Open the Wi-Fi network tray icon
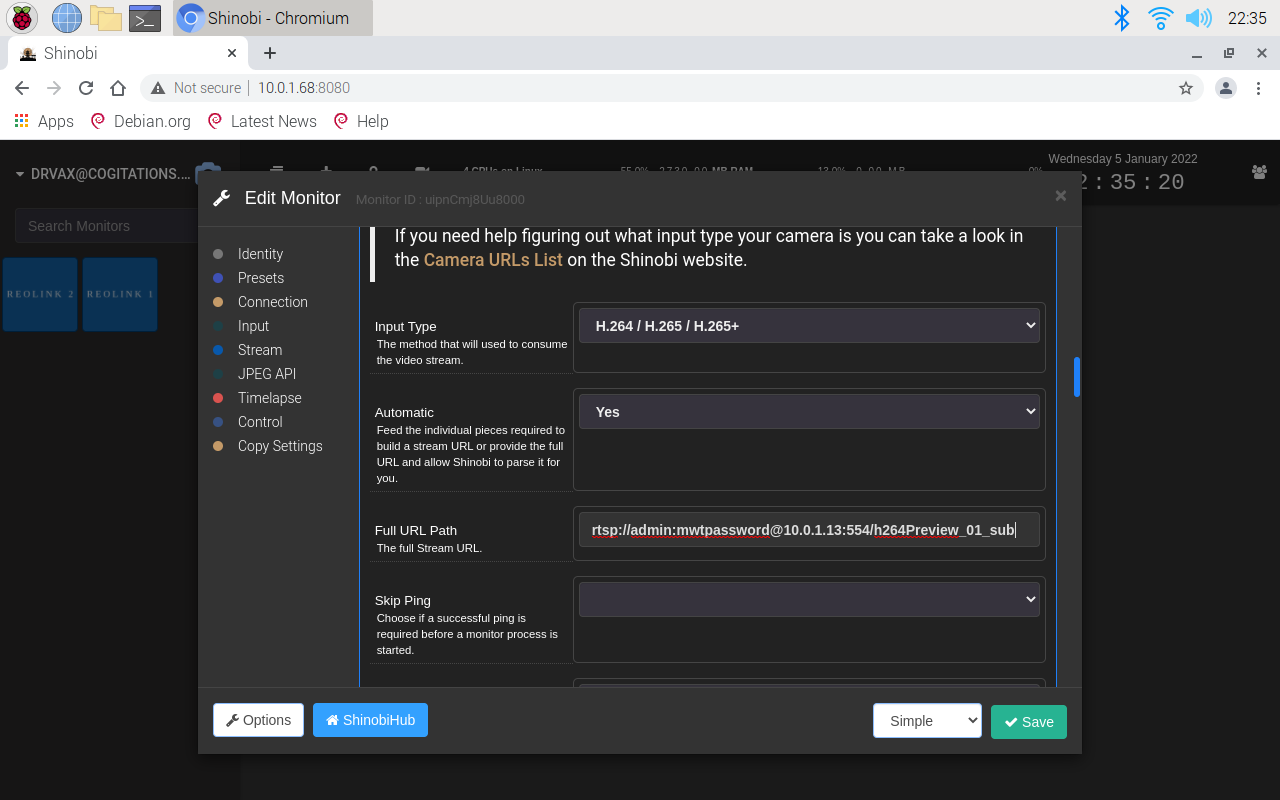 [1160, 17]
